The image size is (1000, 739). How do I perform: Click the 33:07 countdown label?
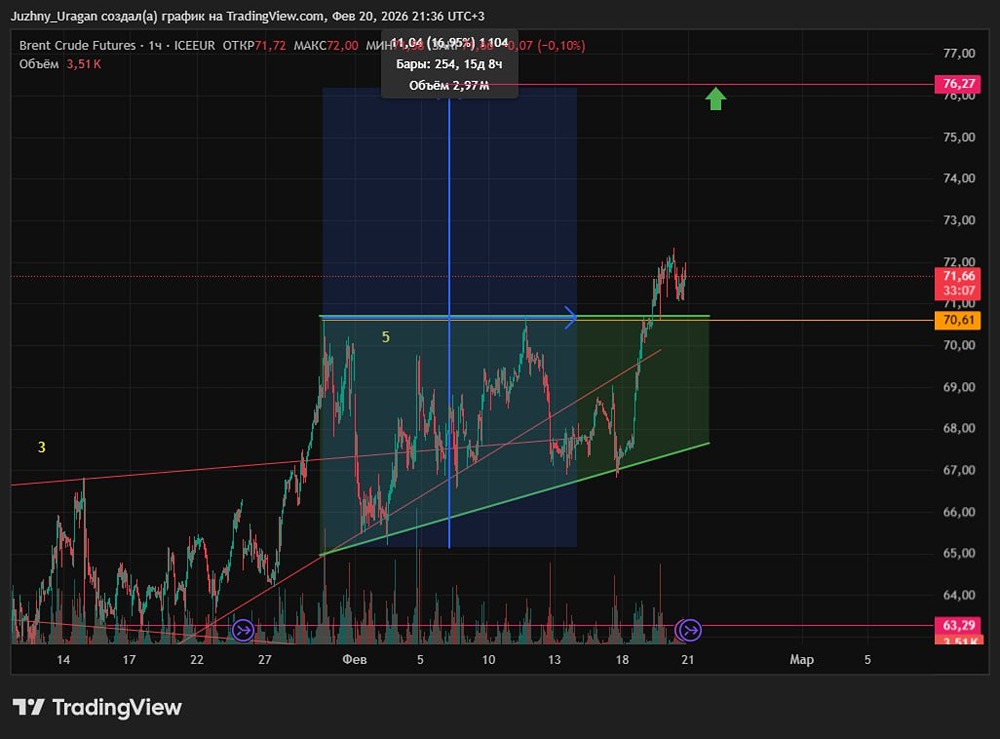(958, 291)
